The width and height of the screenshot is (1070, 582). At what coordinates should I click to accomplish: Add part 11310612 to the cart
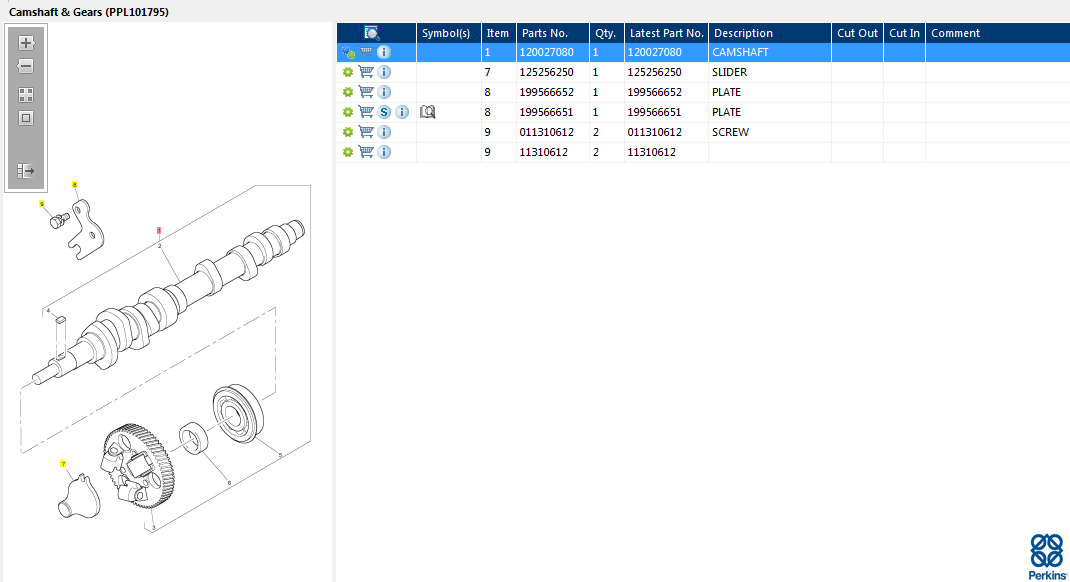(366, 152)
